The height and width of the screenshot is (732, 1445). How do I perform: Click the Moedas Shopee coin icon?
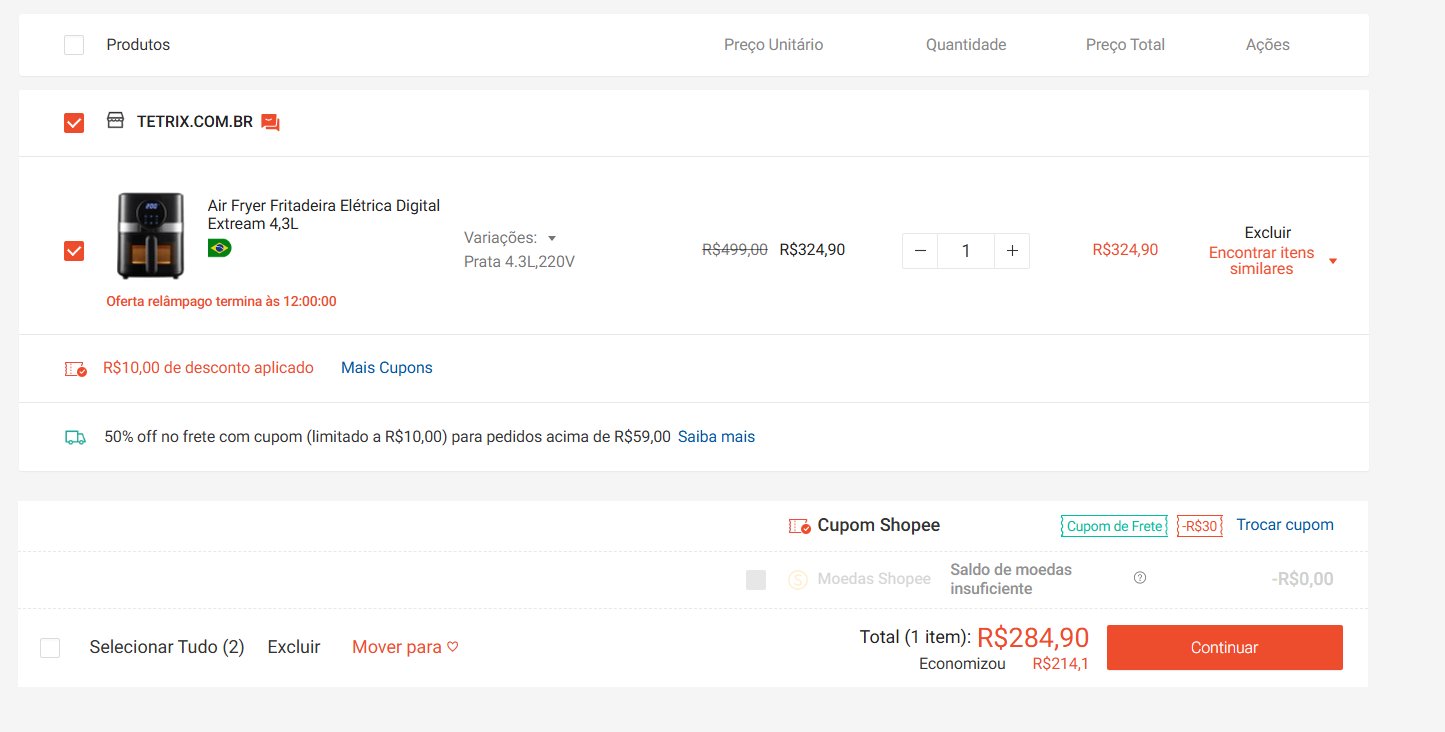798,579
